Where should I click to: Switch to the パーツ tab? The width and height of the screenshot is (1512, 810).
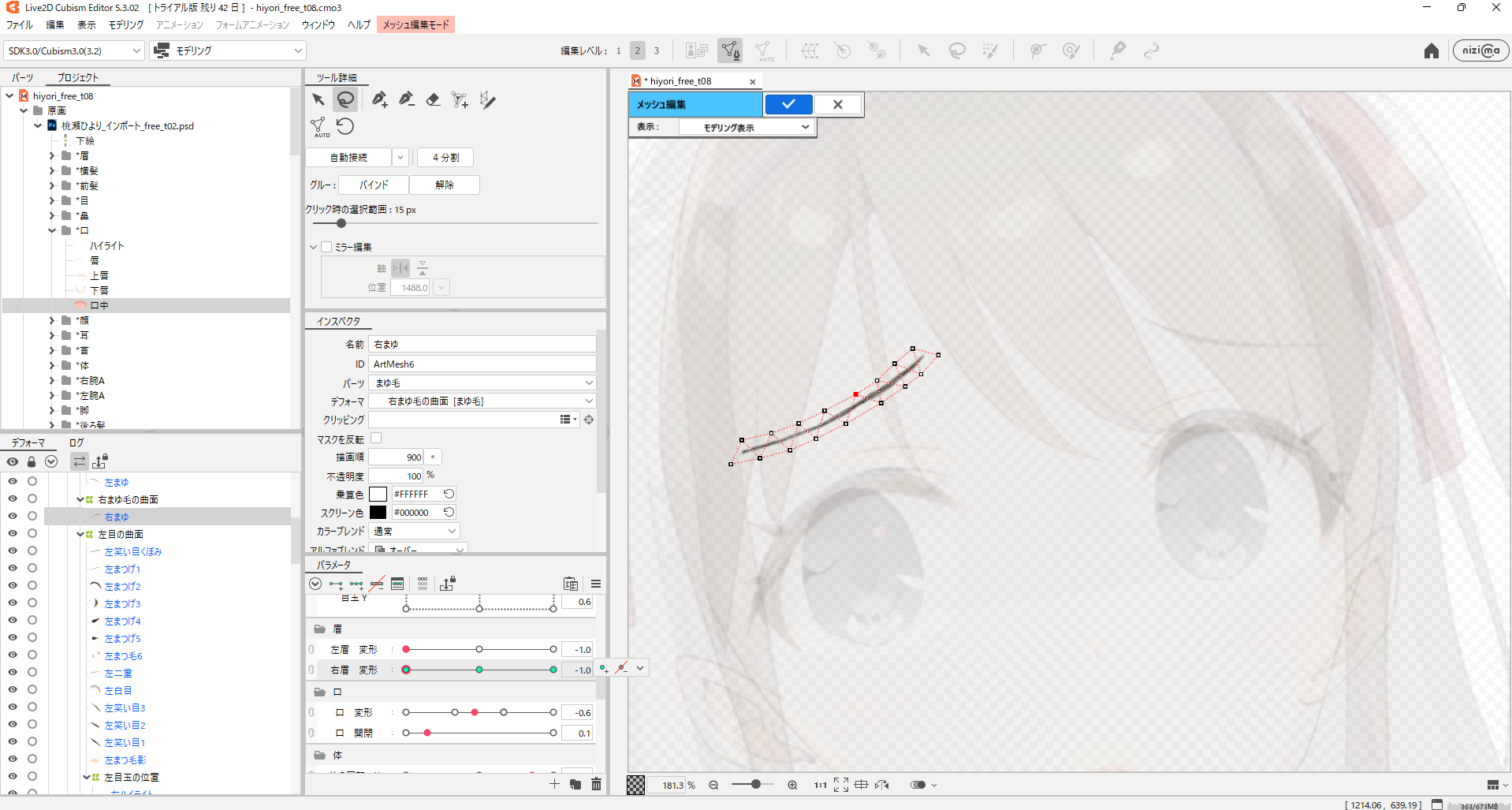tap(22, 77)
